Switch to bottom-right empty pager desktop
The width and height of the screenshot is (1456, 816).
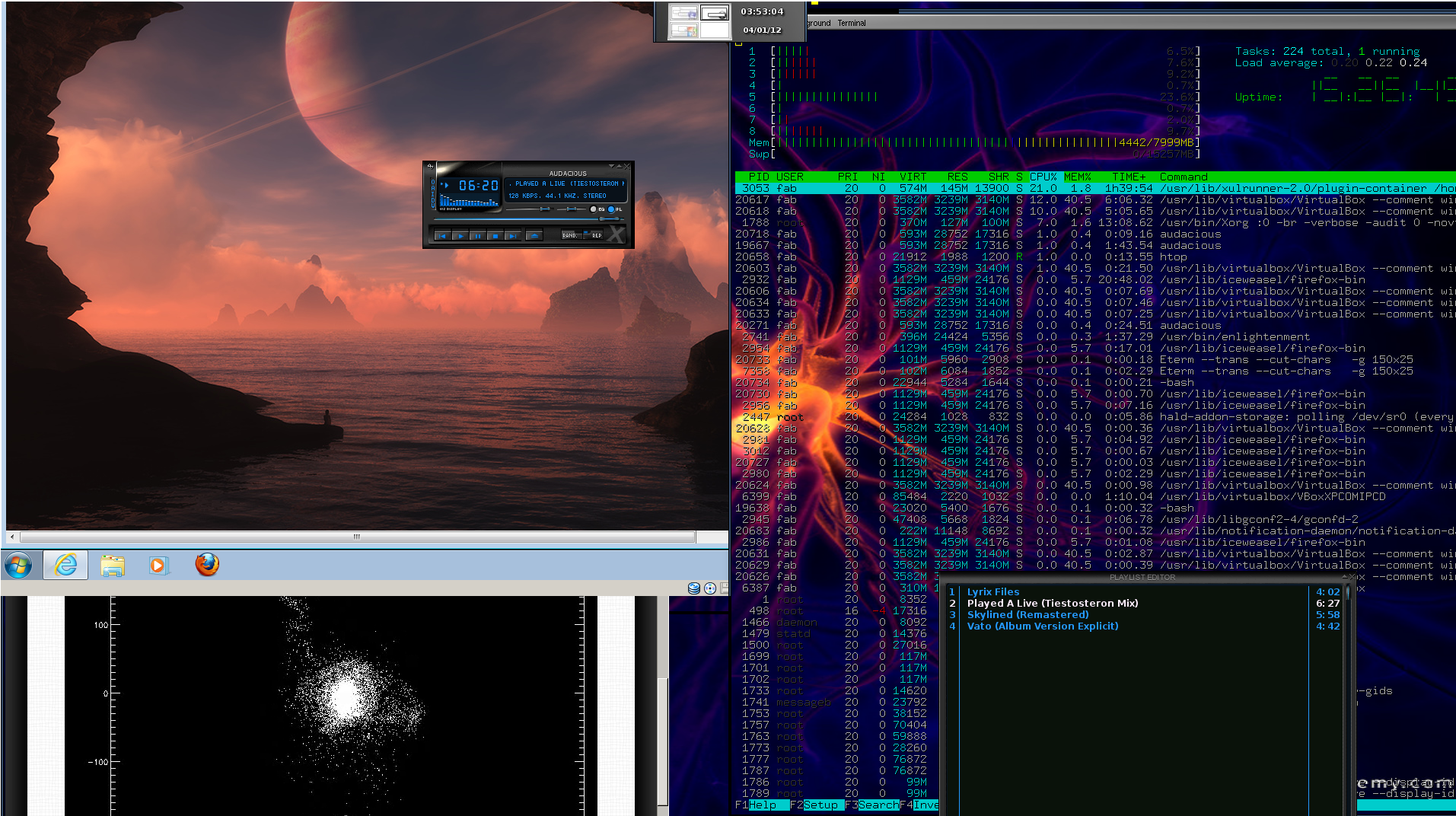click(x=715, y=30)
